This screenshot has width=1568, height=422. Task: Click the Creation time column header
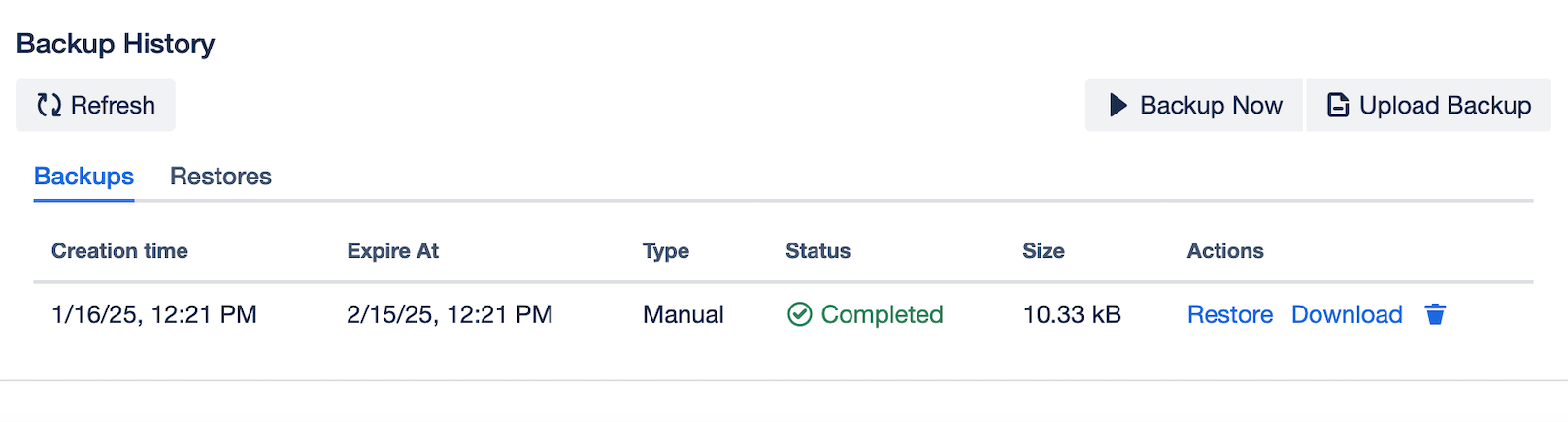click(x=119, y=251)
